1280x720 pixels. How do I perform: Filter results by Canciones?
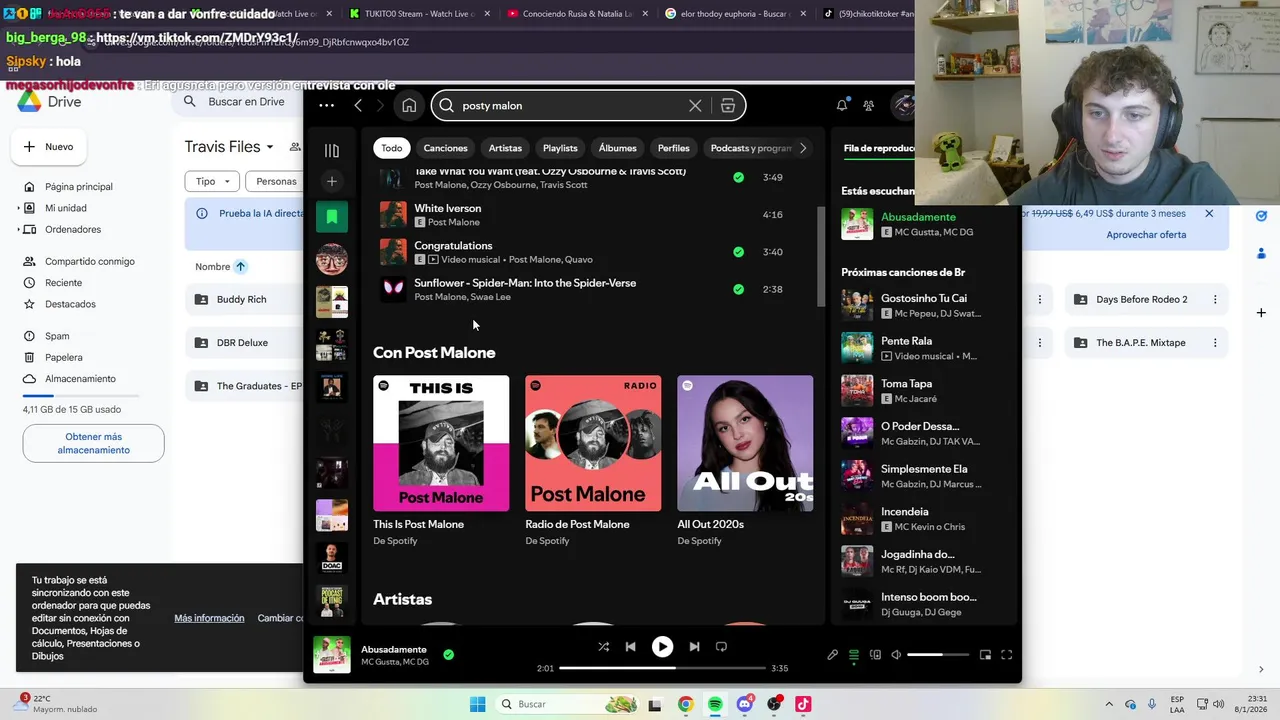[x=445, y=148]
